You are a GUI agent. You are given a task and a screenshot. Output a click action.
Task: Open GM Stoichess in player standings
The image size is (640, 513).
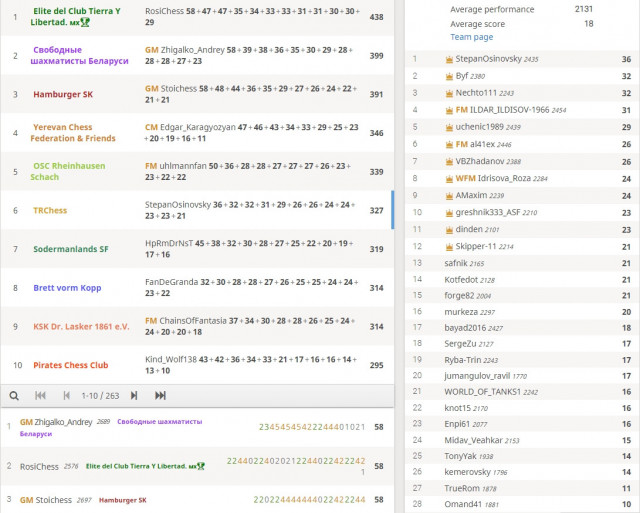tap(45, 500)
